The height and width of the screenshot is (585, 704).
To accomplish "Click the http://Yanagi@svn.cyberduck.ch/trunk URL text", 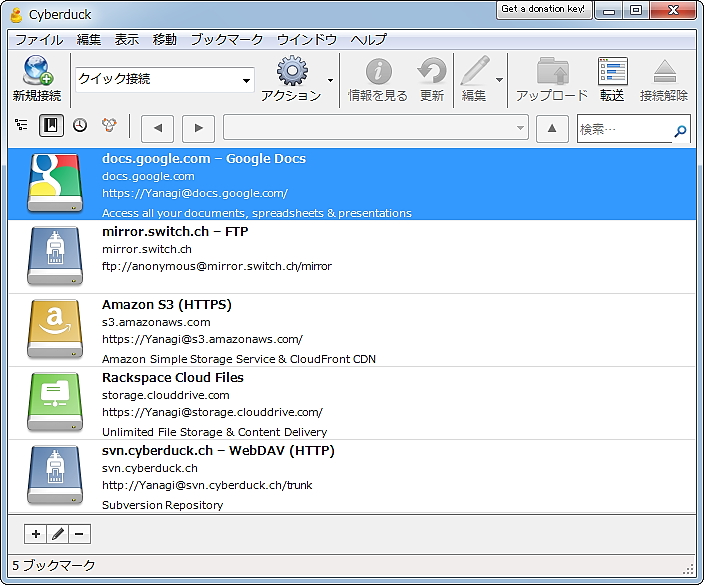I will click(207, 485).
